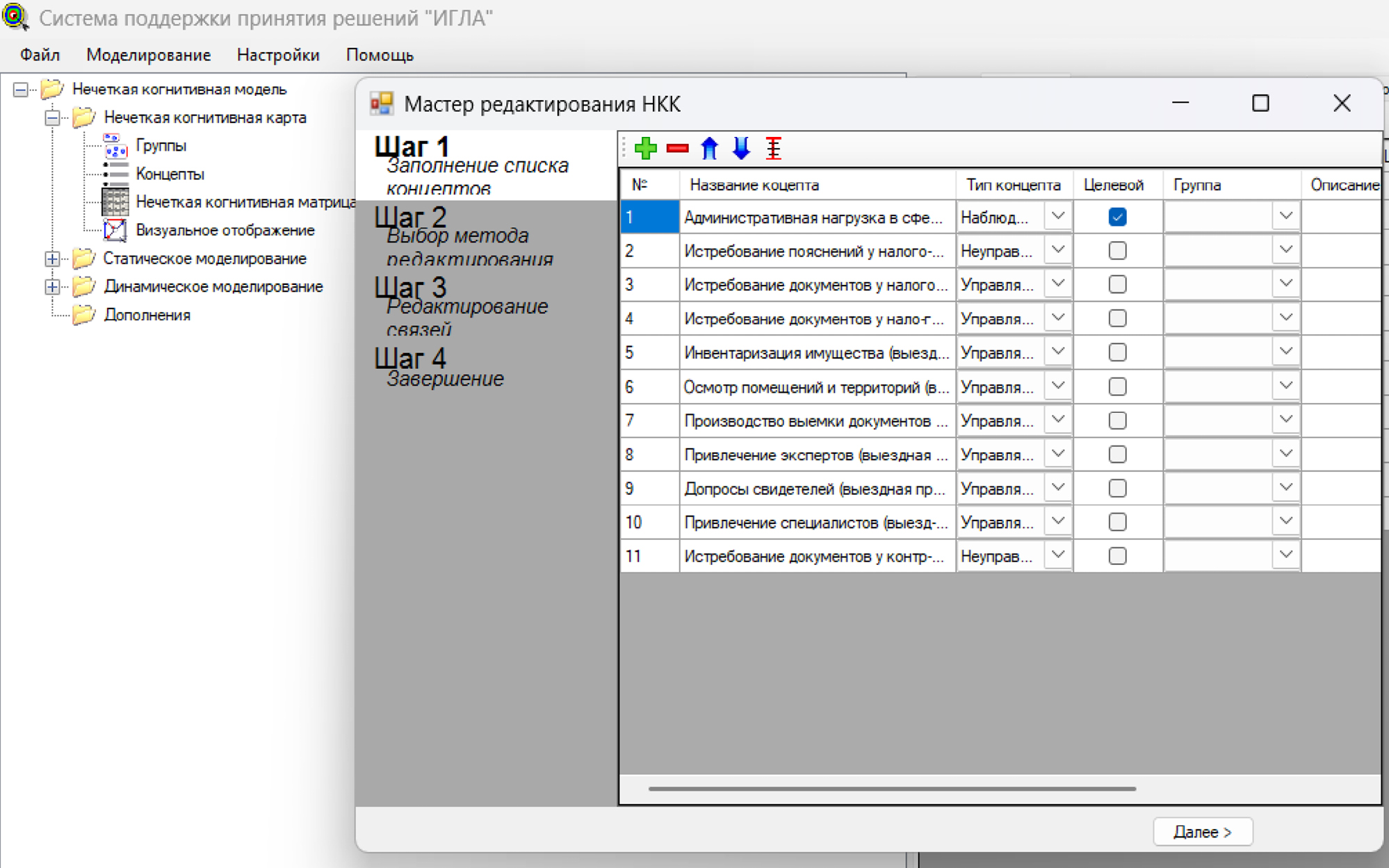This screenshot has height=868, width=1389.
Task: Open the Тип концепта dropdown in row 2
Action: [x=1057, y=250]
